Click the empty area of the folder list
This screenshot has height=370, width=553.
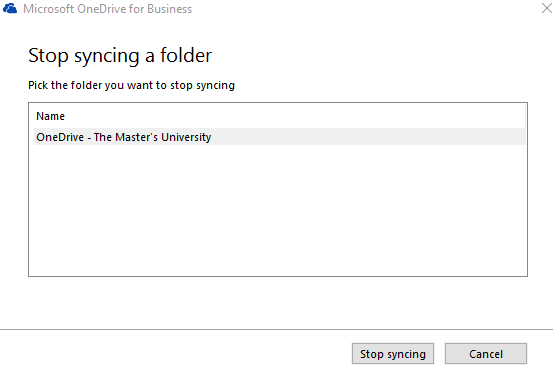pyautogui.click(x=278, y=210)
